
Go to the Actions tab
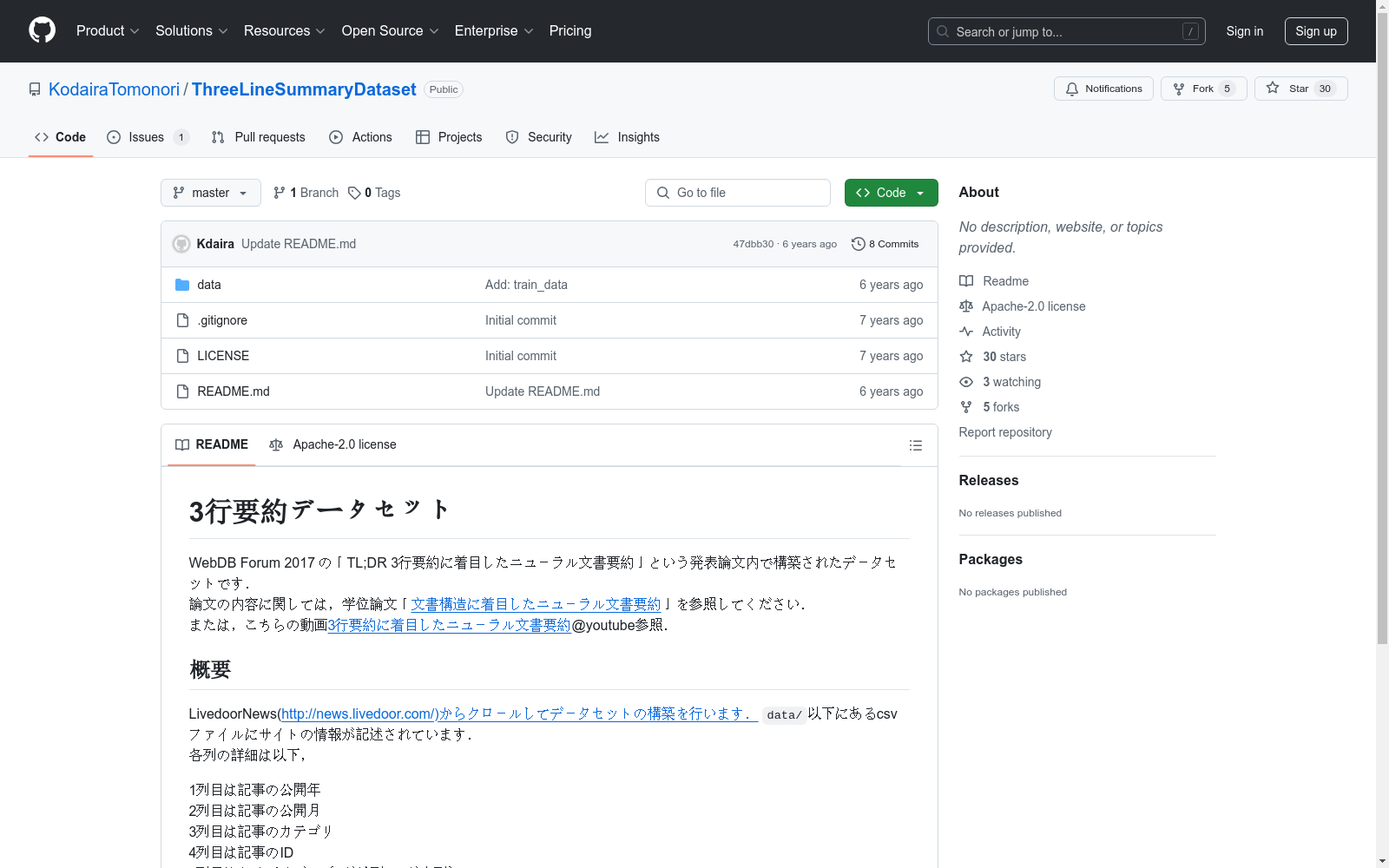[x=360, y=137]
